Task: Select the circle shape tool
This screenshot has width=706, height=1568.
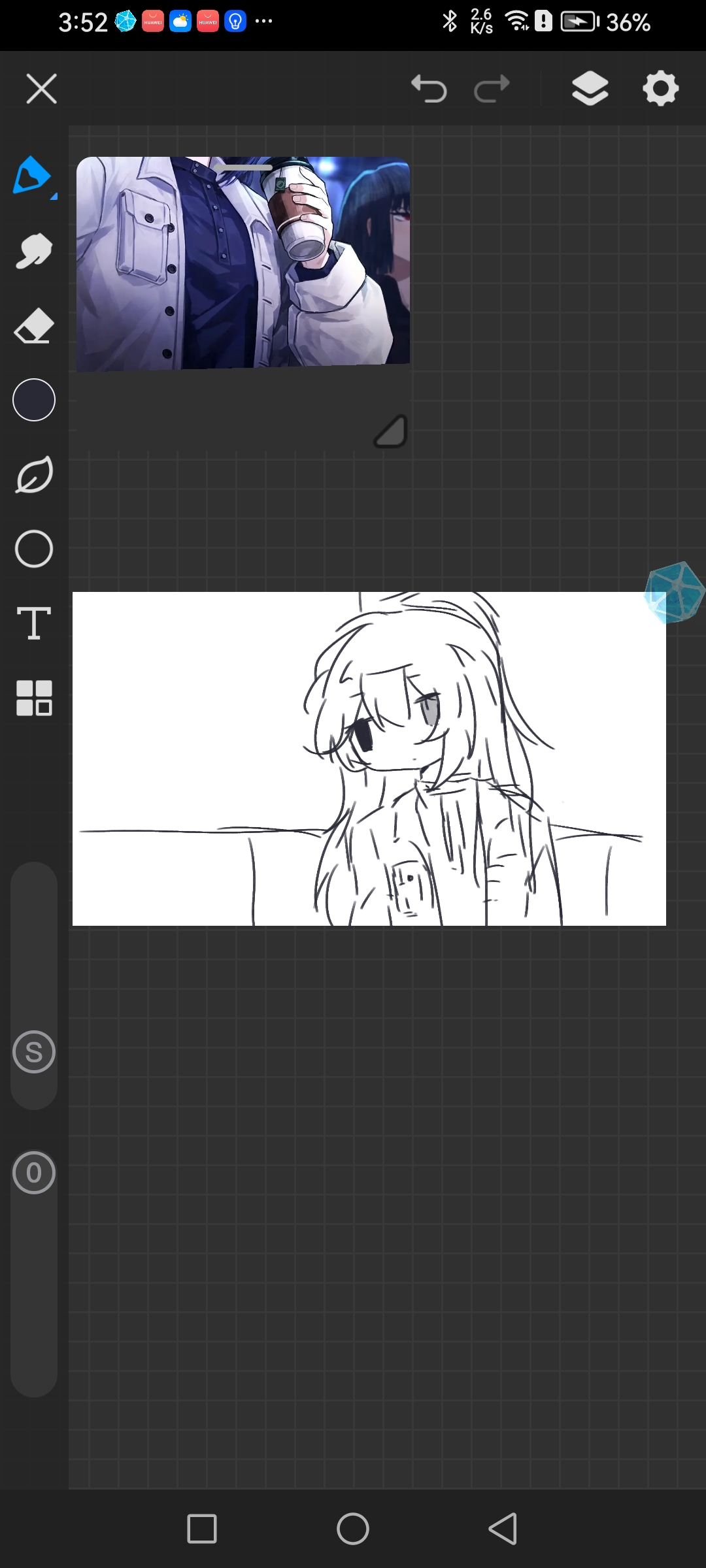Action: tap(34, 549)
